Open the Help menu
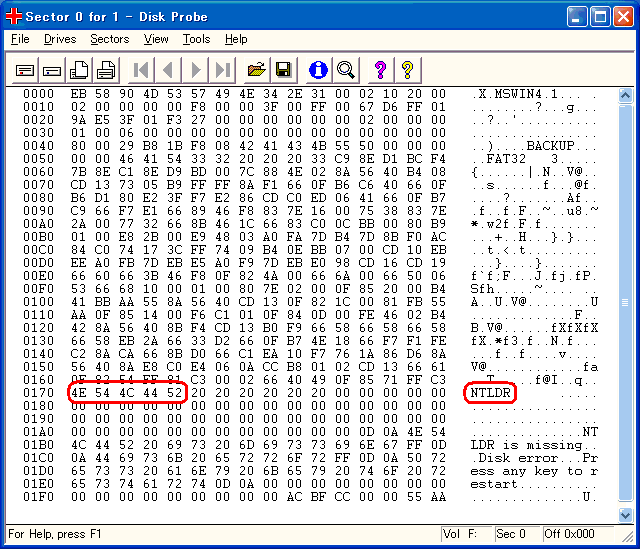The height and width of the screenshot is (549, 640). click(236, 39)
